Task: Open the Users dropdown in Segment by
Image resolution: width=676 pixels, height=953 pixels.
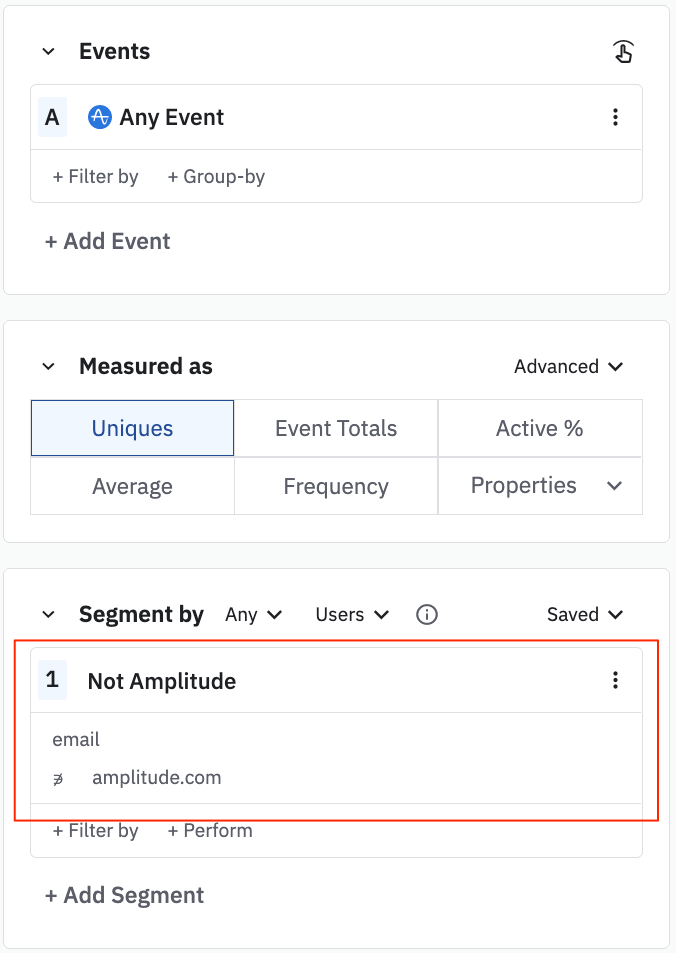Action: (x=351, y=615)
